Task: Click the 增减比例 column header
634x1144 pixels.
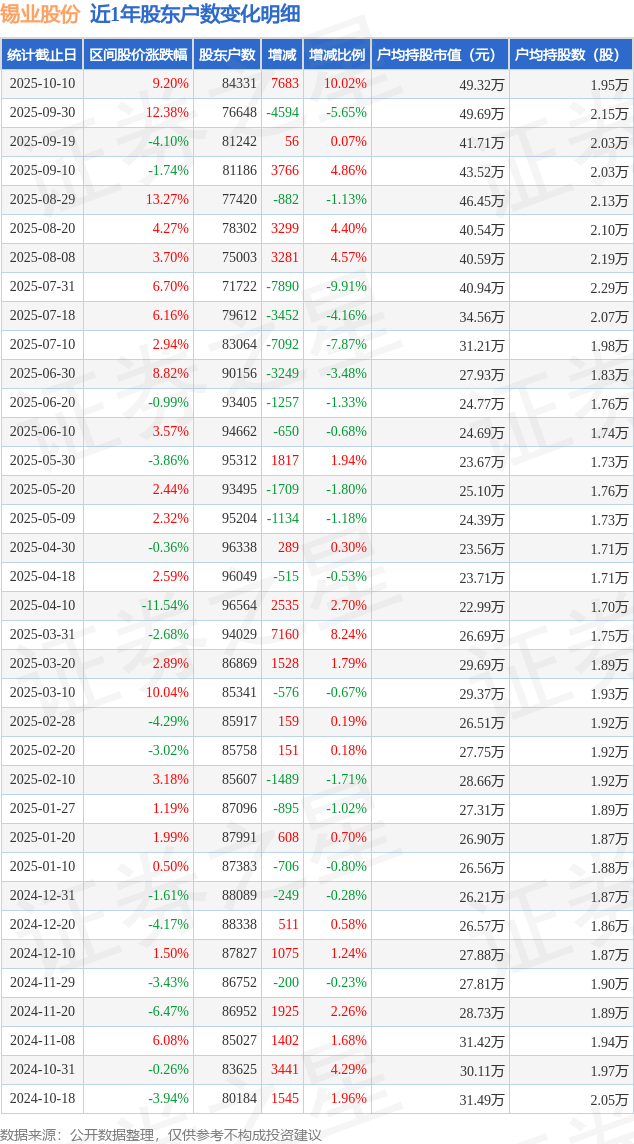Action: [337, 55]
